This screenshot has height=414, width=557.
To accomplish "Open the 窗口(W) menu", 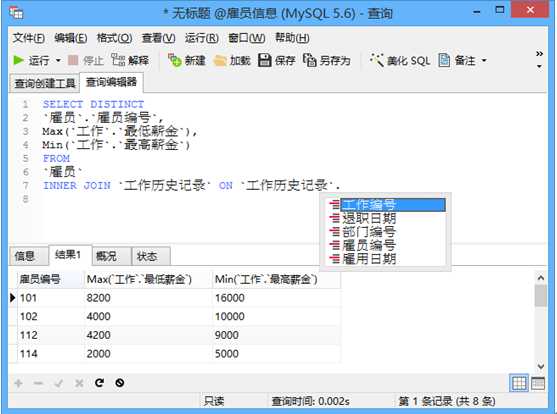I will [247, 38].
